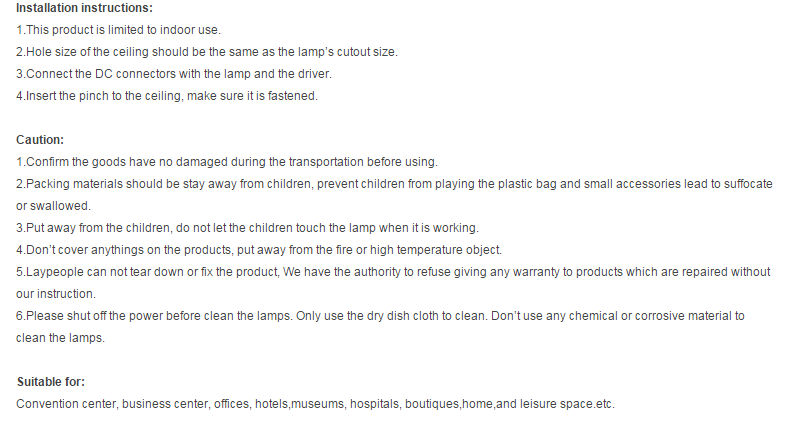
Task: Click the 'limited to indoor use' line
Action: (119, 30)
